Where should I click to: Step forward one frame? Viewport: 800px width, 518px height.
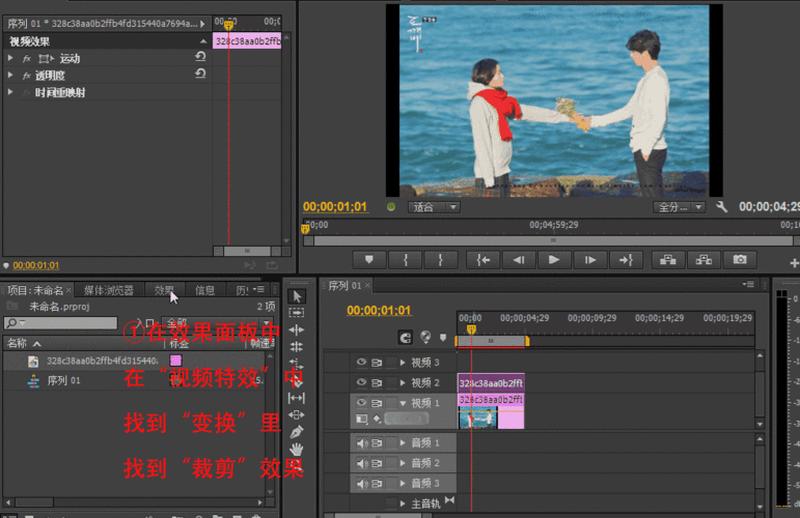click(590, 260)
